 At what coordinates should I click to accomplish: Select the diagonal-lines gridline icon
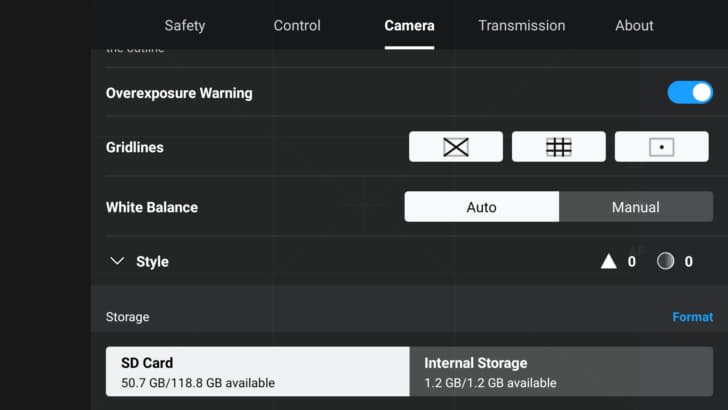click(456, 147)
